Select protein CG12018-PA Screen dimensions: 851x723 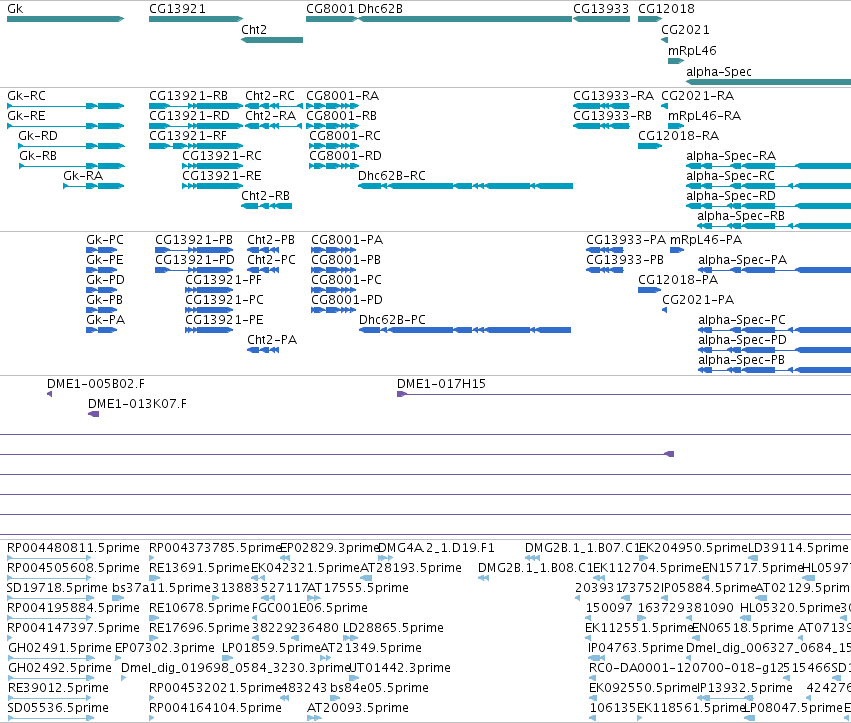pos(678,280)
